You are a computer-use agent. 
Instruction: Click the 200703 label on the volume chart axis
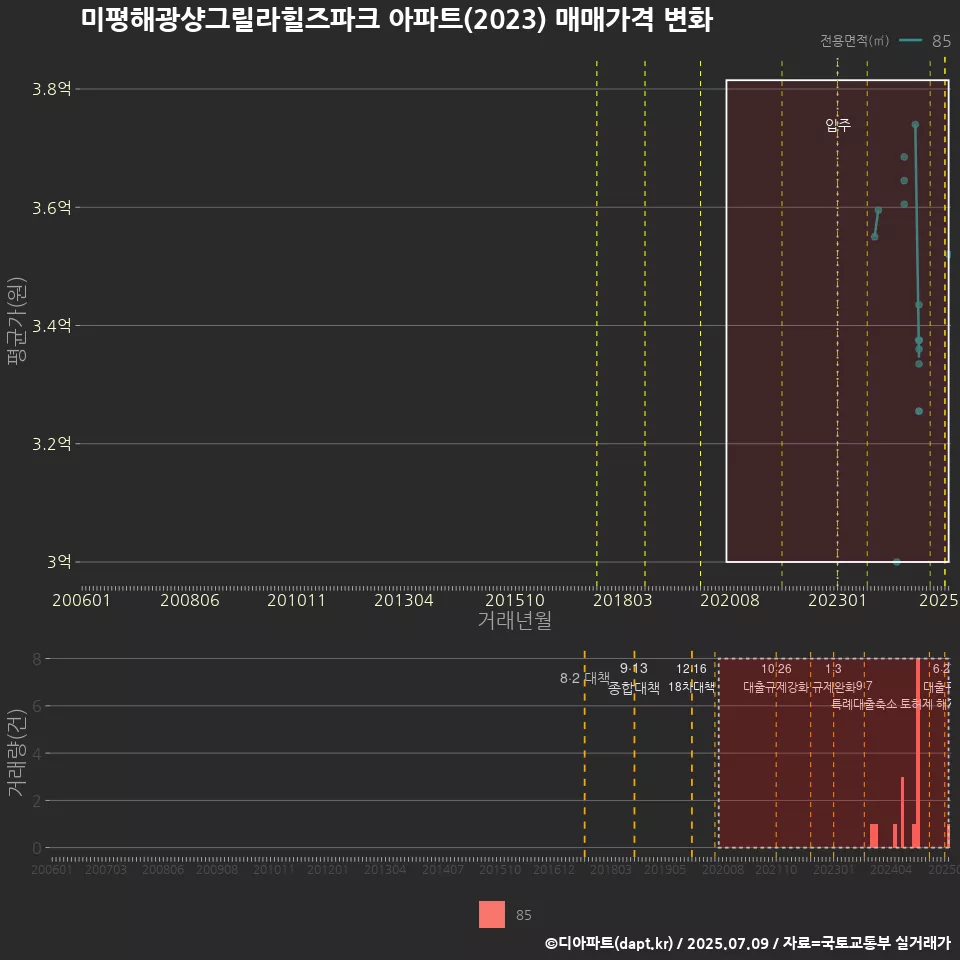click(106, 869)
